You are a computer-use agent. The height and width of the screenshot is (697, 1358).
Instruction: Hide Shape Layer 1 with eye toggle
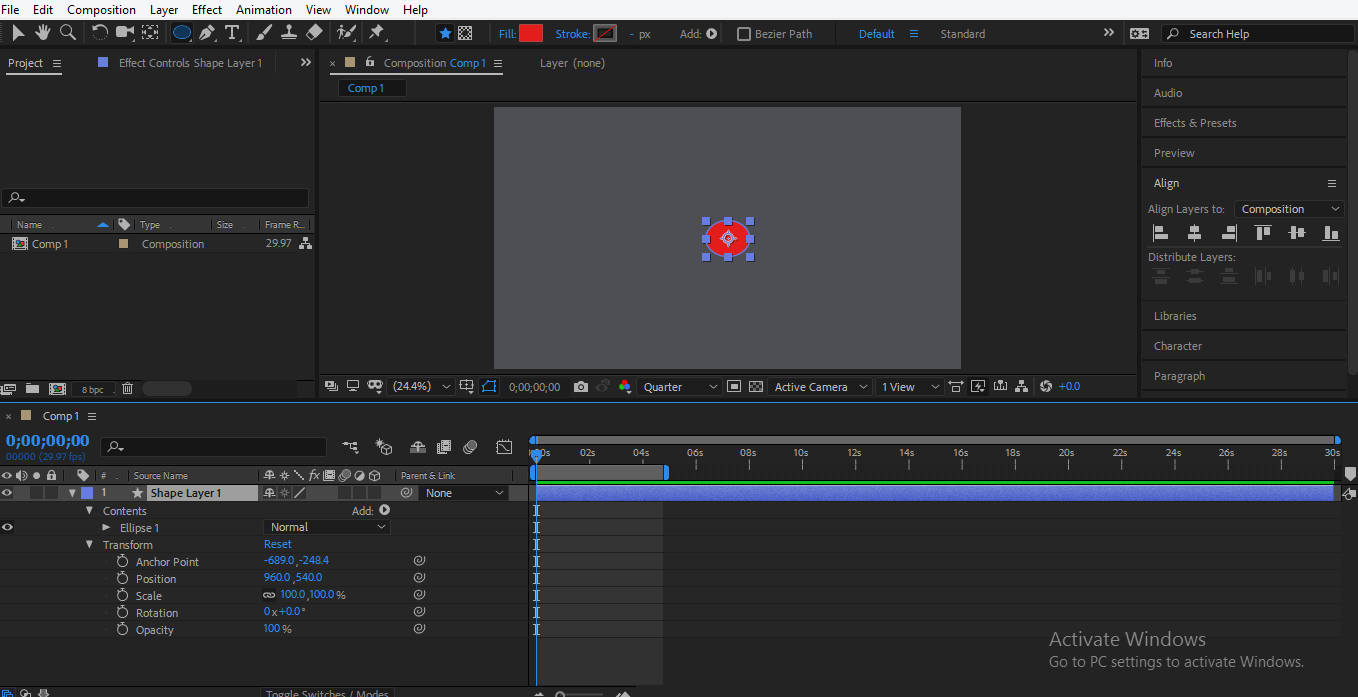[7, 493]
